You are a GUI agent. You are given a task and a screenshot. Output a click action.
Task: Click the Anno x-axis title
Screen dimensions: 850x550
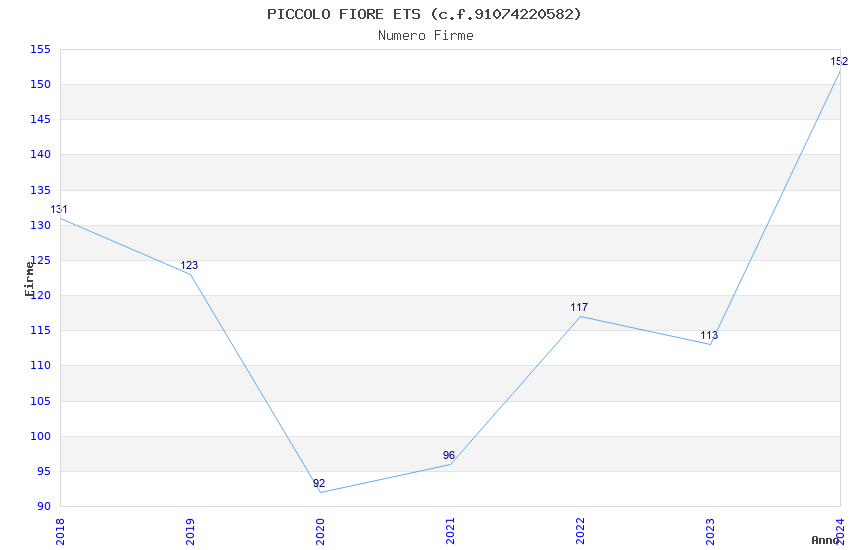[825, 540]
